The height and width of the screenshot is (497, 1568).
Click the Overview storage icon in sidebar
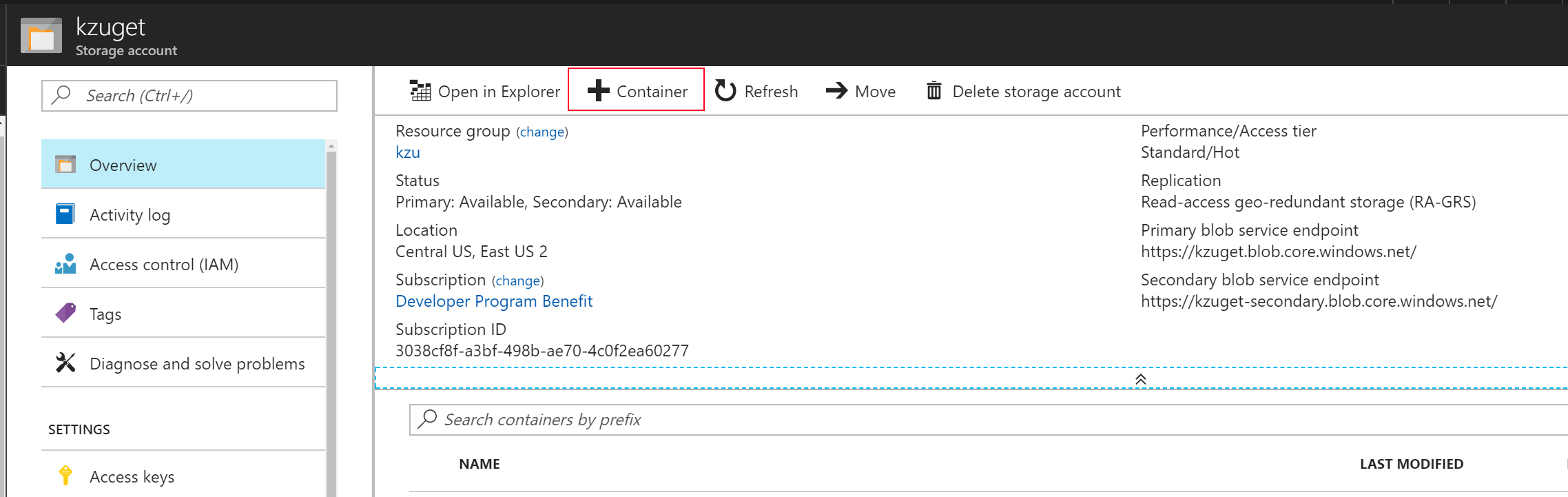pyautogui.click(x=65, y=164)
